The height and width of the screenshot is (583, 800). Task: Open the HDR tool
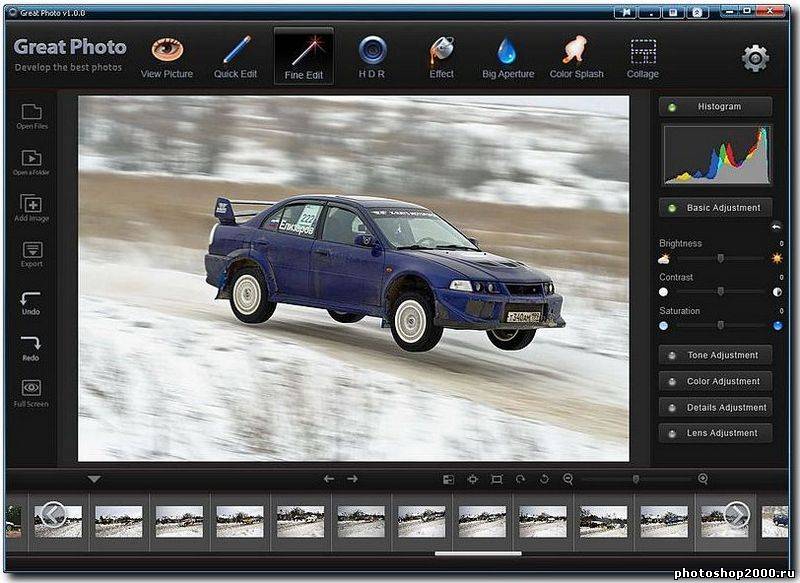click(372, 56)
